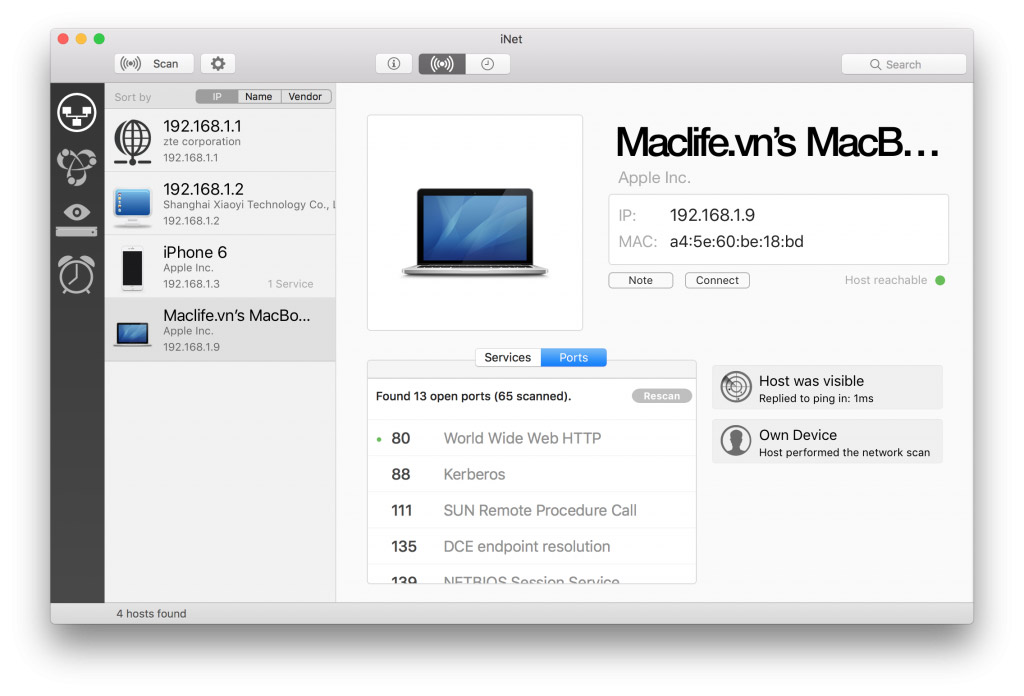Click the MacBook icon in host list
The height and width of the screenshot is (696, 1024).
tap(133, 334)
